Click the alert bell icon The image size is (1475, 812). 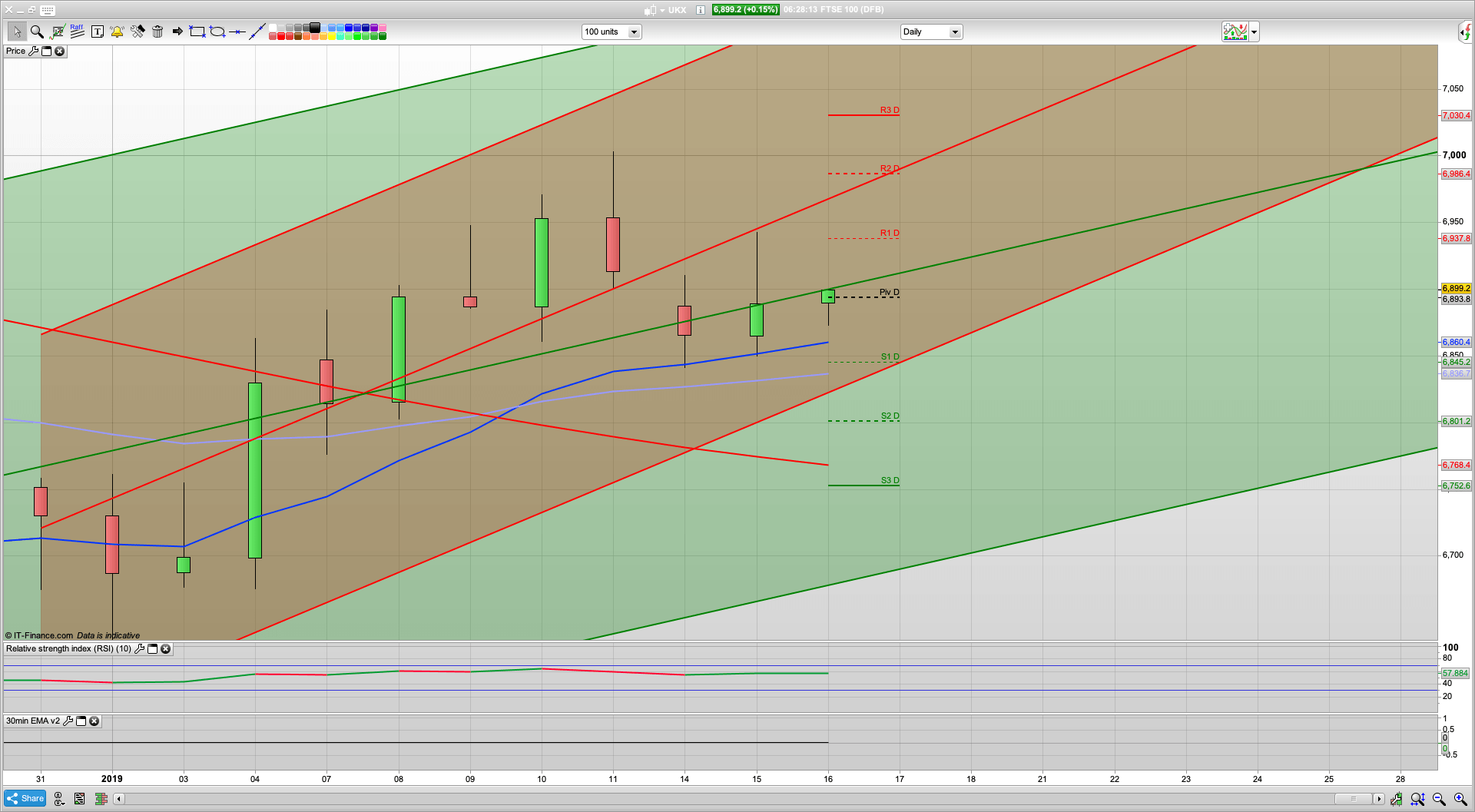click(117, 31)
